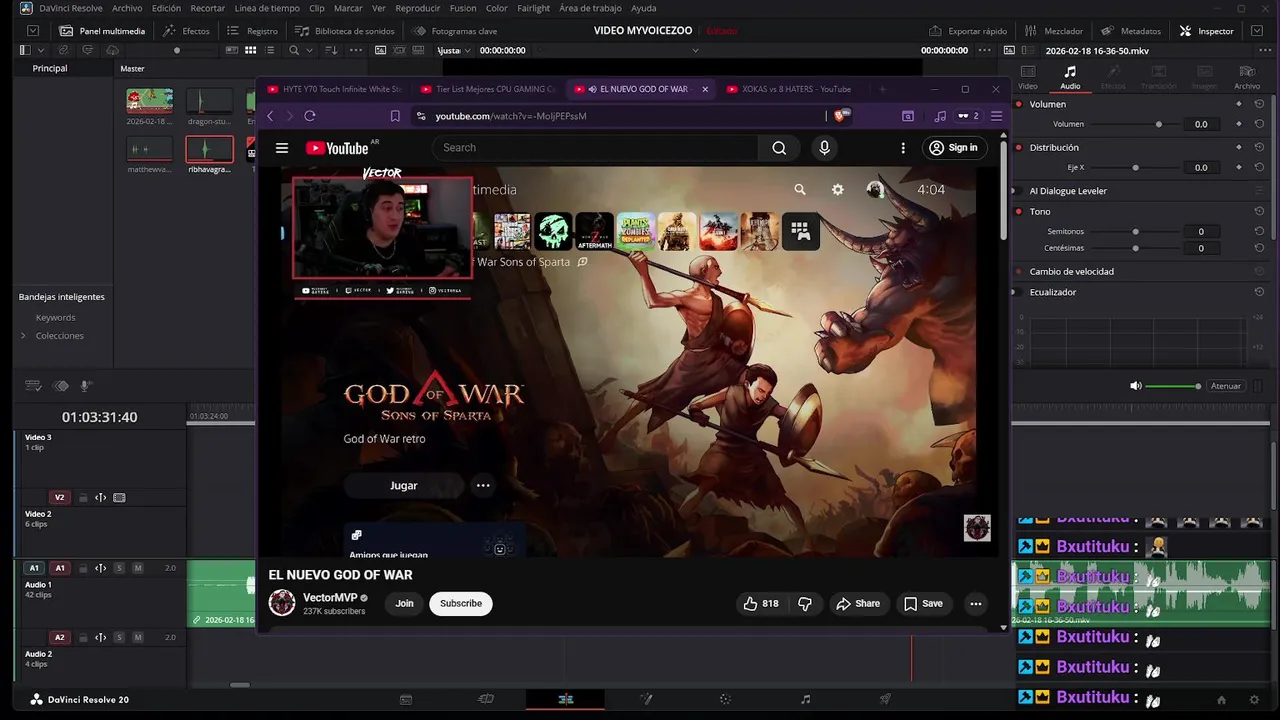The image size is (1280, 720).
Task: Toggle the Volumen section enable dot
Action: point(1019,104)
